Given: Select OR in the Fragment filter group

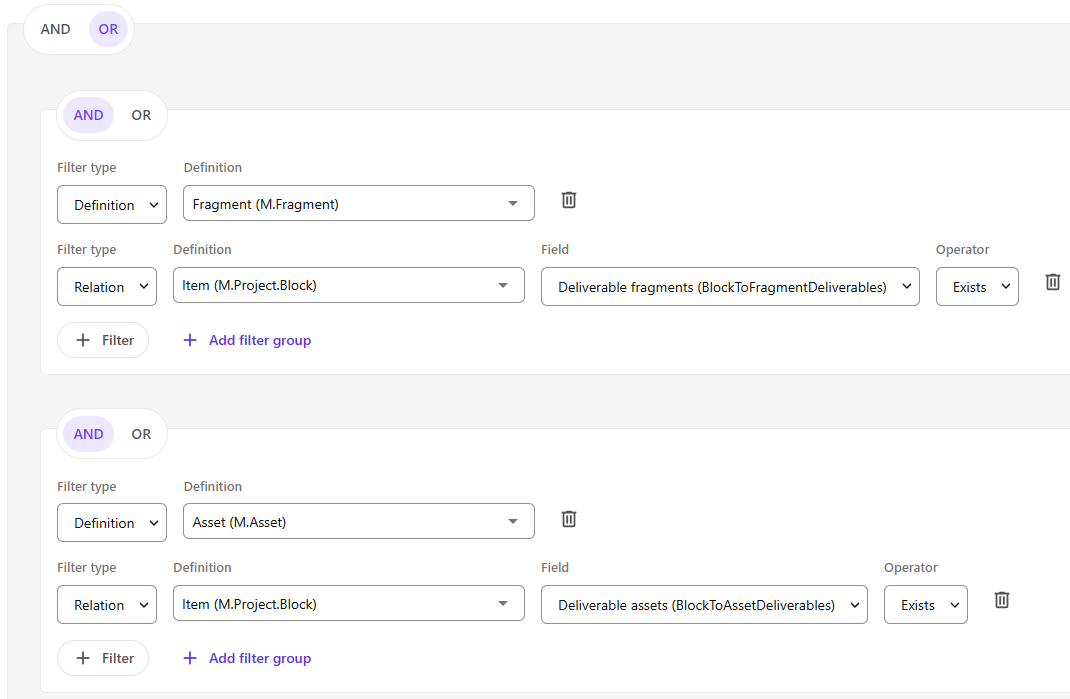Looking at the screenshot, I should [x=141, y=115].
